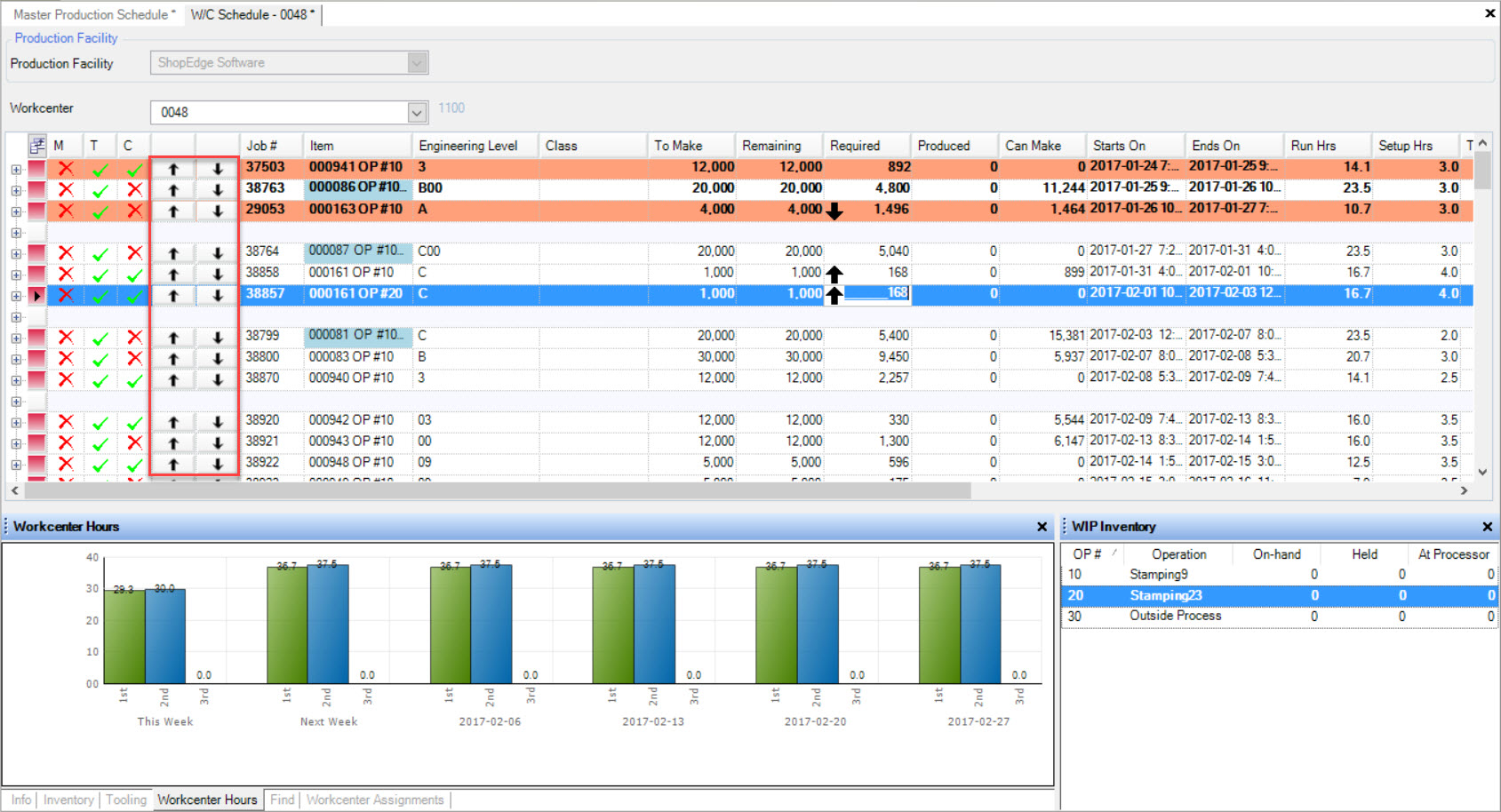
Task: Move job 38857 up in schedule
Action: [173, 295]
